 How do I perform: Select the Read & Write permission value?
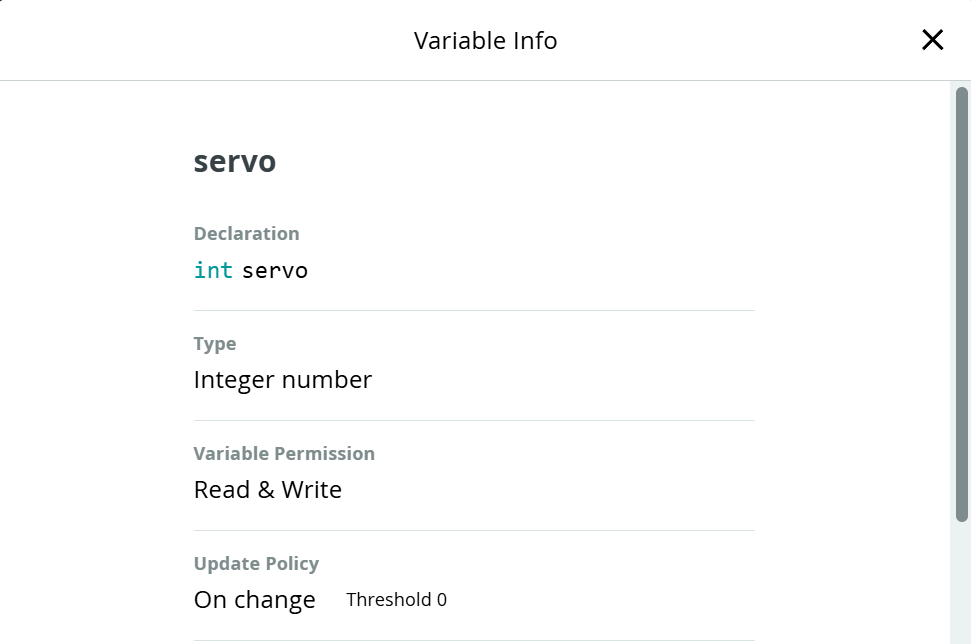(x=268, y=490)
